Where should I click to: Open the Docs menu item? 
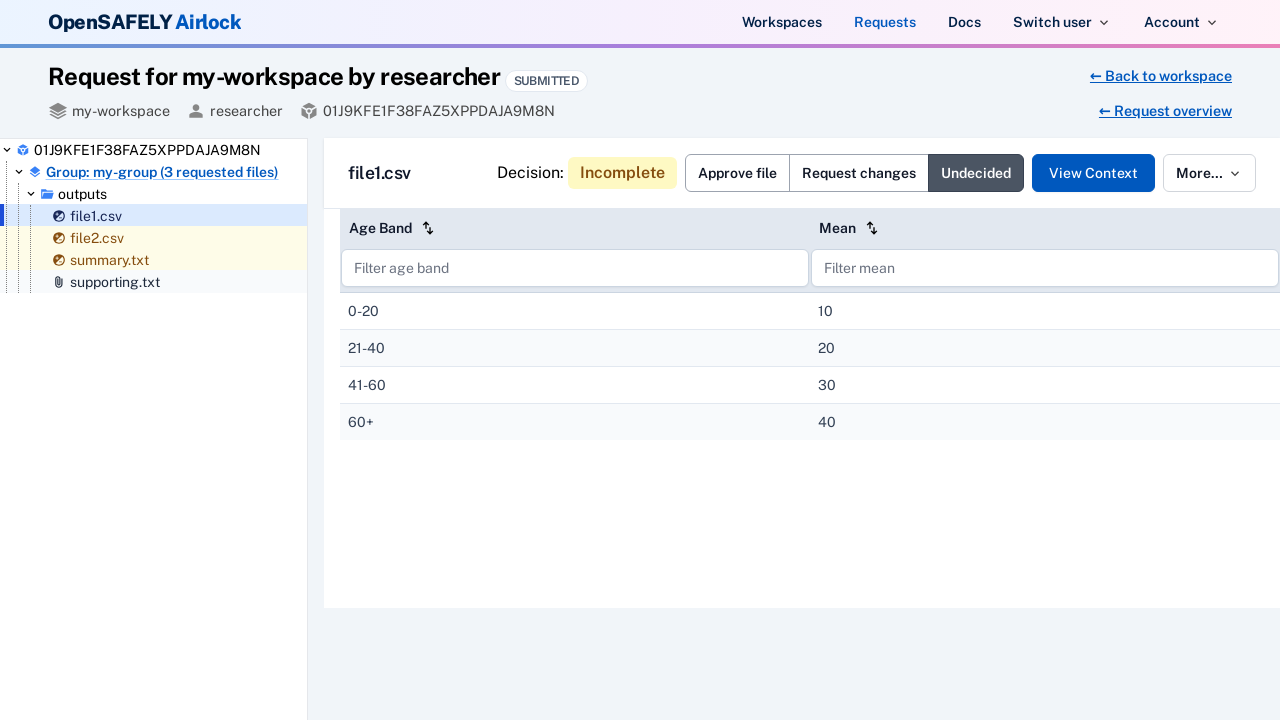point(964,22)
